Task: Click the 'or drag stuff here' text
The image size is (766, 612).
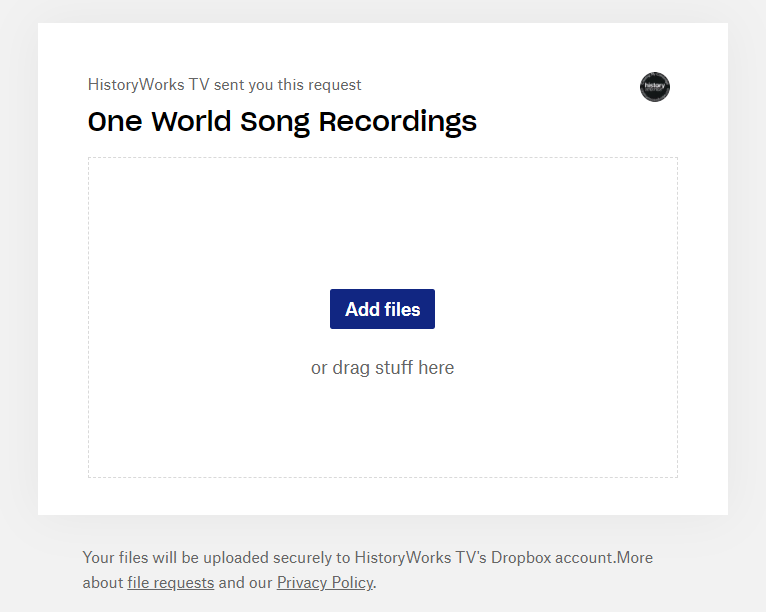Action: point(383,368)
